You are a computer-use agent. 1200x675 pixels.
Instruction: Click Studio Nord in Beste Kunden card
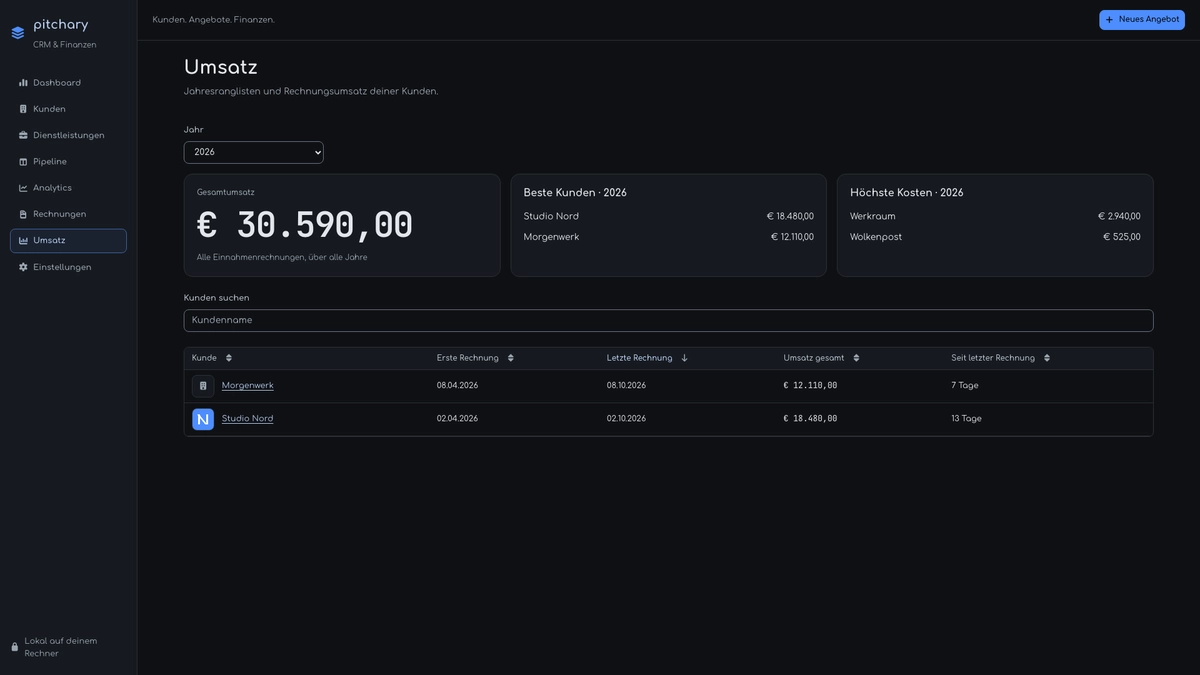click(x=551, y=217)
